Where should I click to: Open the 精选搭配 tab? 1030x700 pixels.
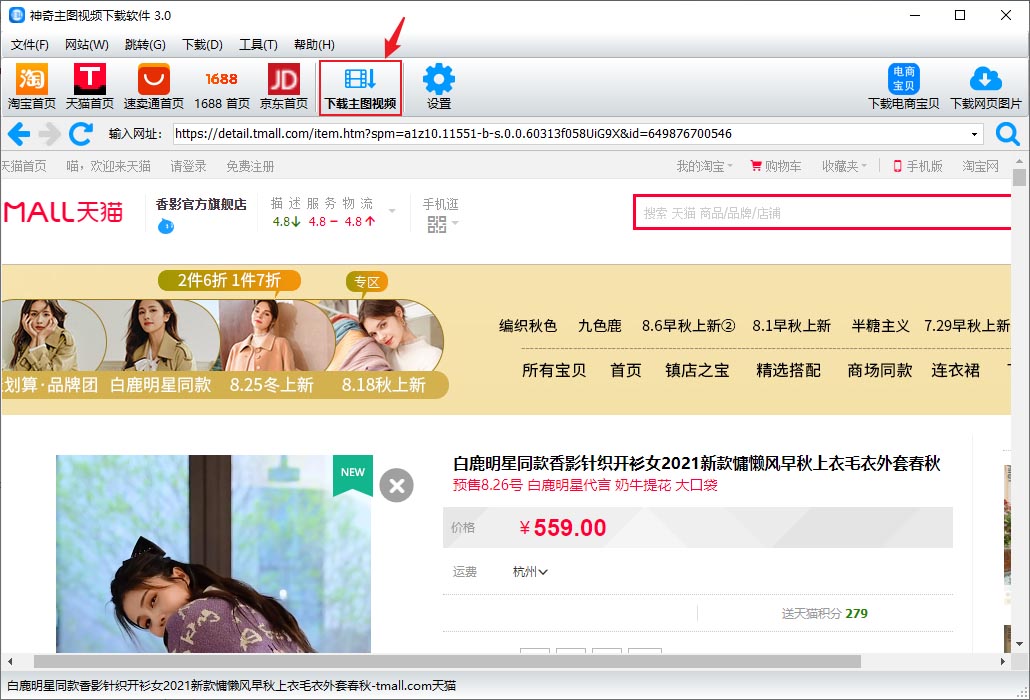[x=788, y=370]
